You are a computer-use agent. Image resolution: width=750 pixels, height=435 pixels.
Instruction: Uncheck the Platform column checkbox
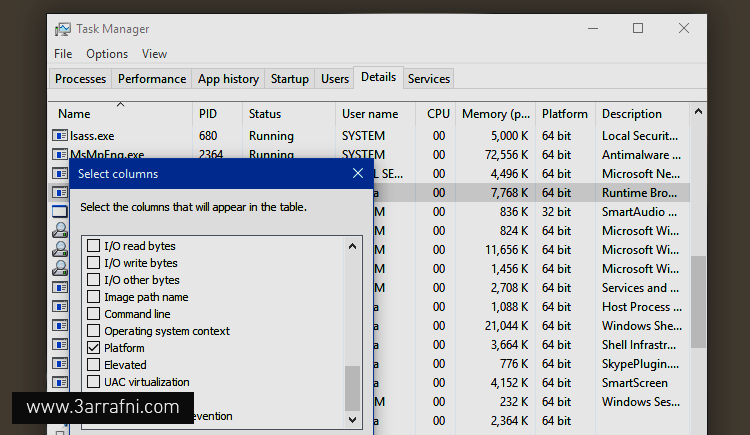(x=94, y=348)
